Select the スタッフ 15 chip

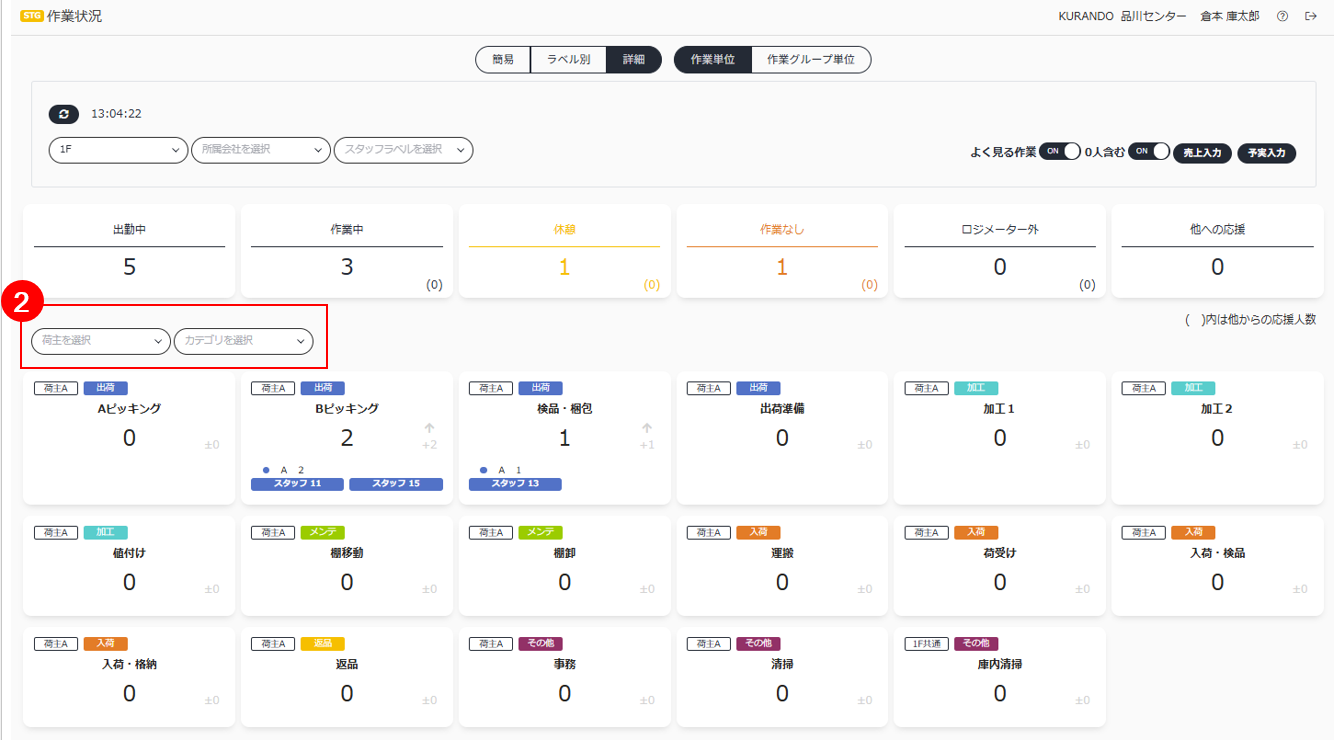(x=396, y=484)
